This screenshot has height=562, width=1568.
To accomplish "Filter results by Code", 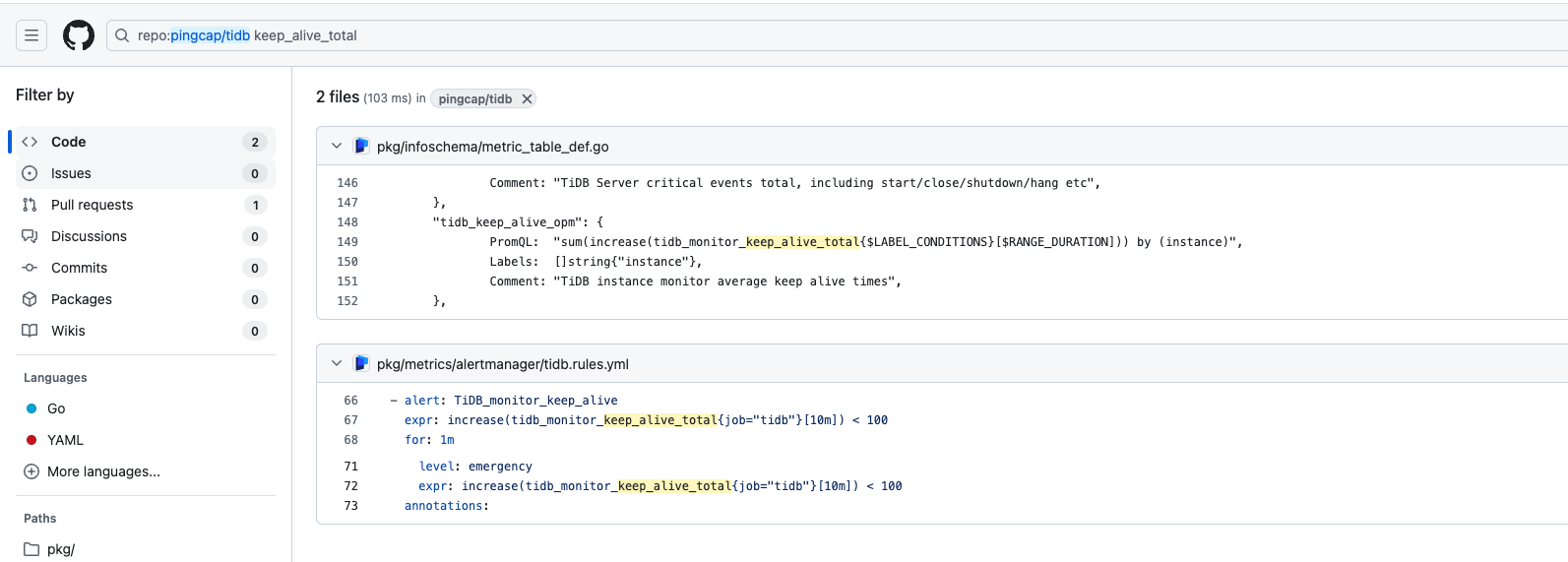I will 69,142.
